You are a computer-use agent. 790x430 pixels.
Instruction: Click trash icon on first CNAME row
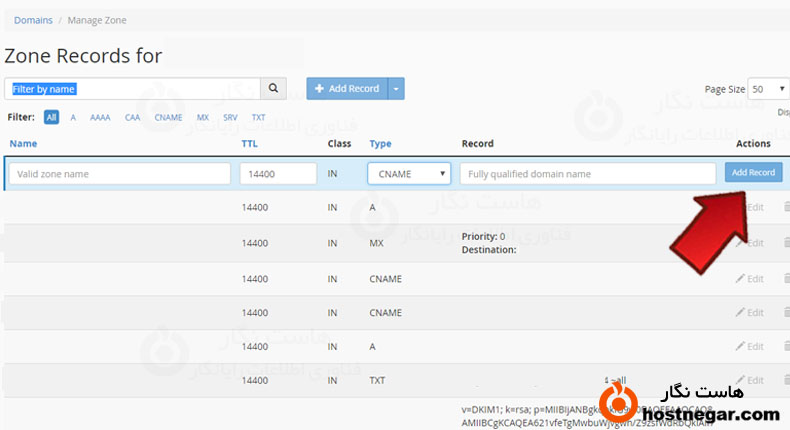[x=786, y=279]
